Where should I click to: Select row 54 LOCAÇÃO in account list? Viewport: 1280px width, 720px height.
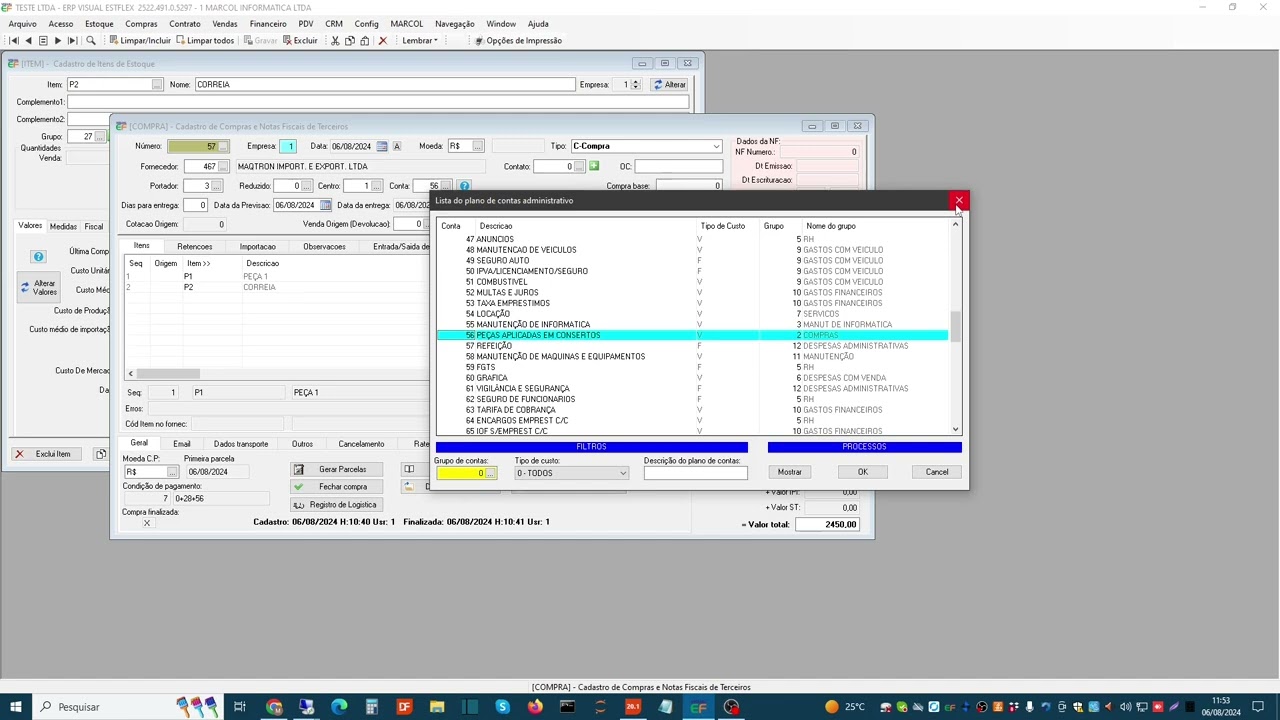coord(692,314)
